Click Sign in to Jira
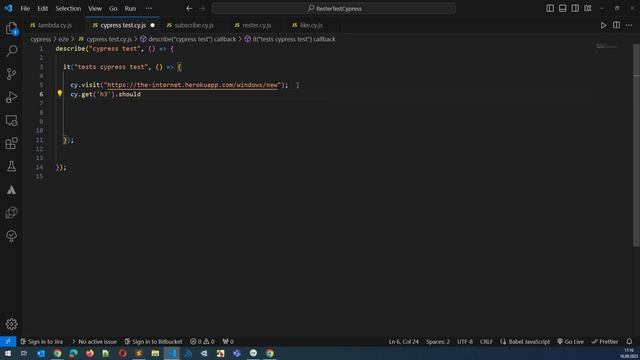 pyautogui.click(x=42, y=341)
